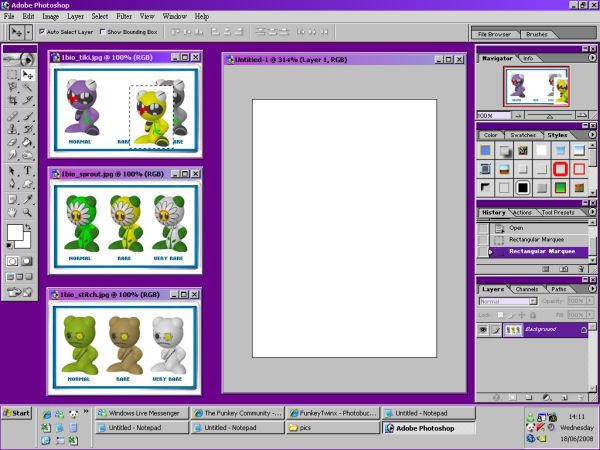Open the History panel flyout menu
The height and width of the screenshot is (450, 600).
pos(592,212)
